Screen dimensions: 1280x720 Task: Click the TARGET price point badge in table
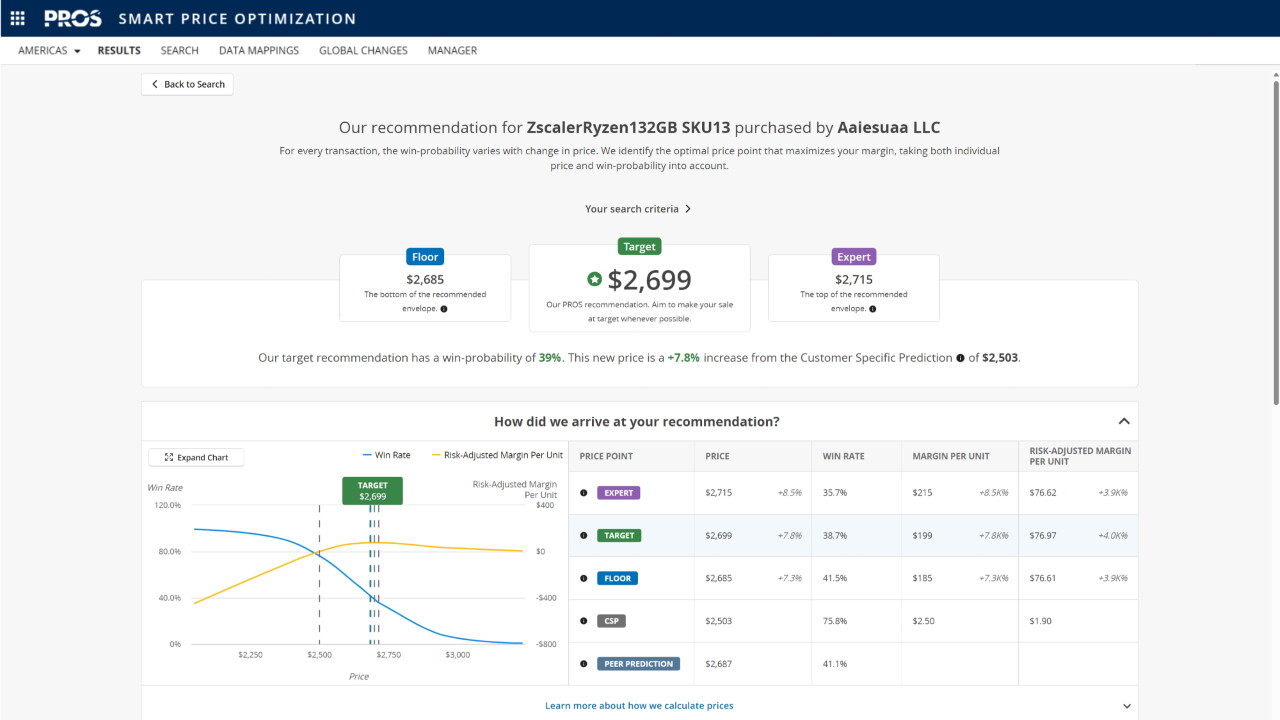[x=619, y=536]
